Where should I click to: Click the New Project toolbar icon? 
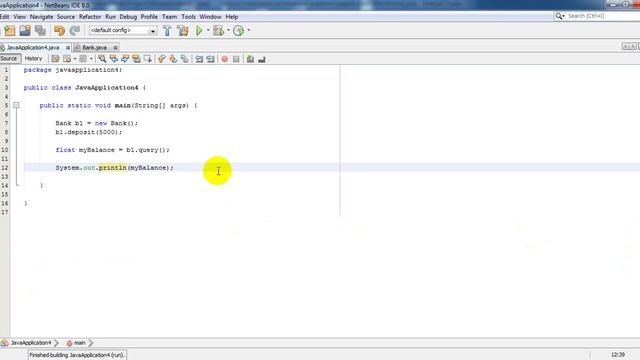9,31
